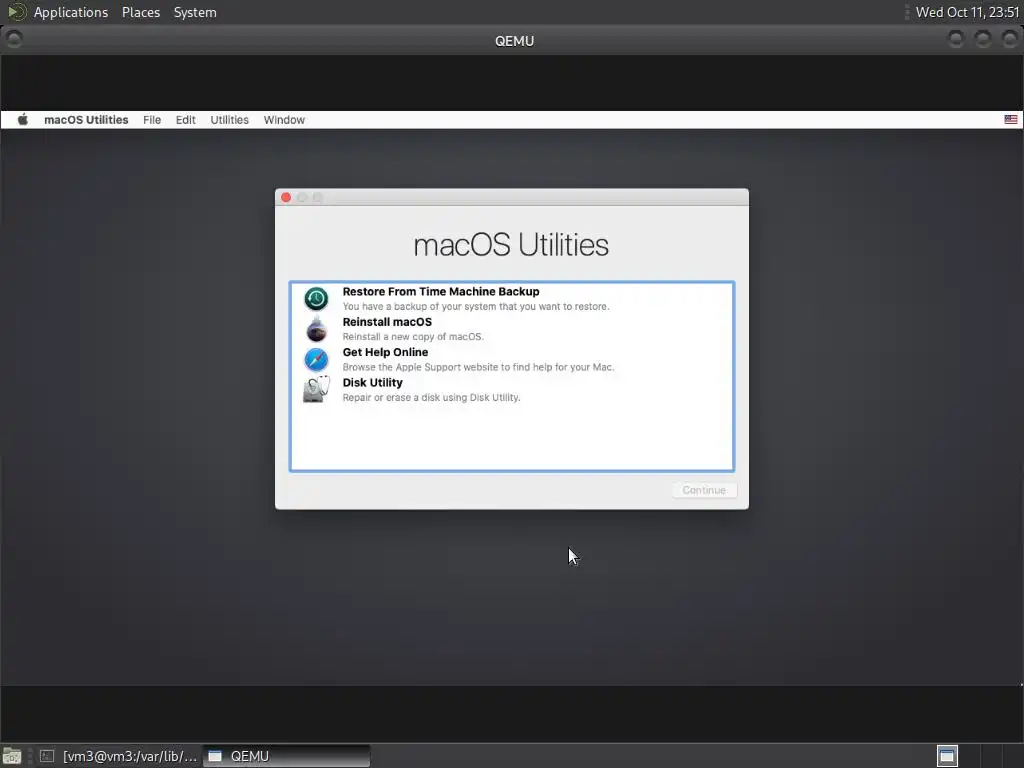1024x768 pixels.
Task: Click the QEMU window title text
Action: 515,40
